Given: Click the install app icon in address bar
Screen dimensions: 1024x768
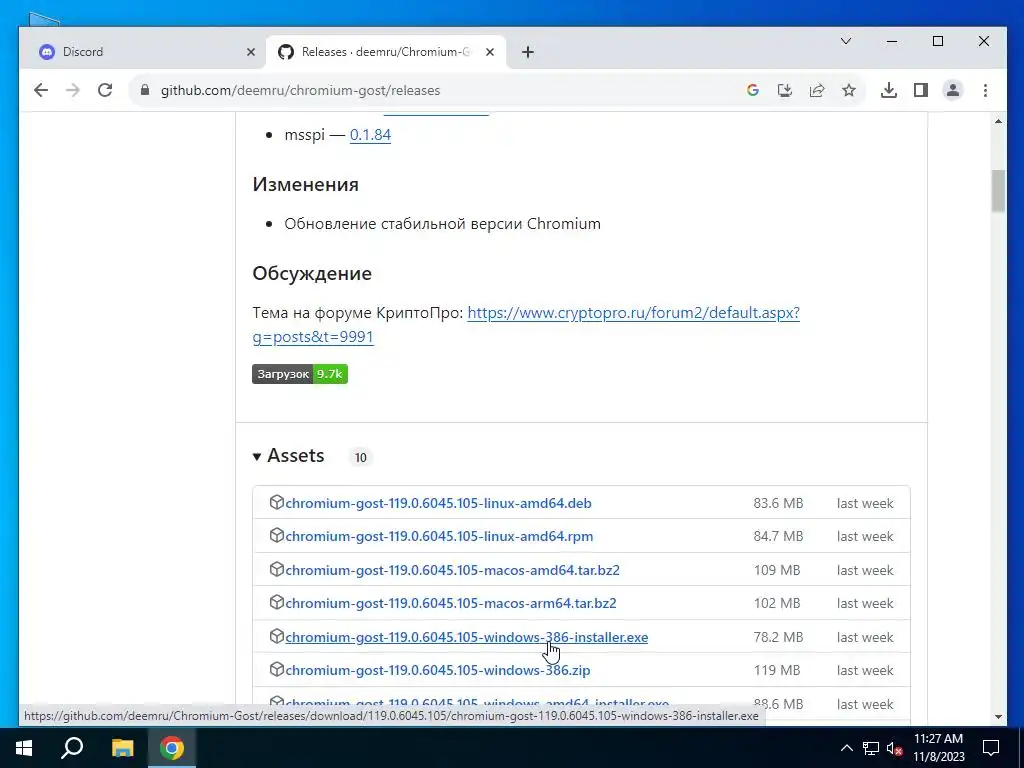Looking at the screenshot, I should pyautogui.click(x=784, y=90).
